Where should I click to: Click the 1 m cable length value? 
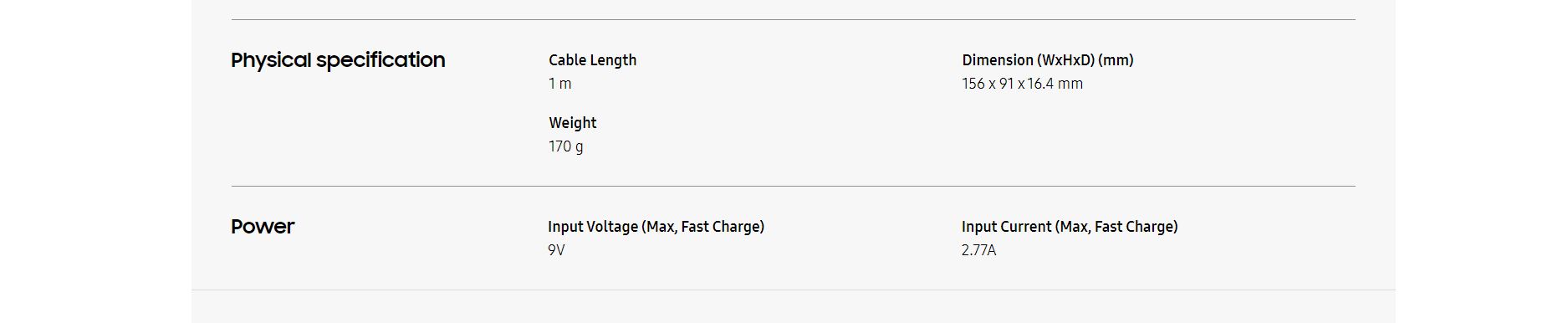pyautogui.click(x=560, y=84)
